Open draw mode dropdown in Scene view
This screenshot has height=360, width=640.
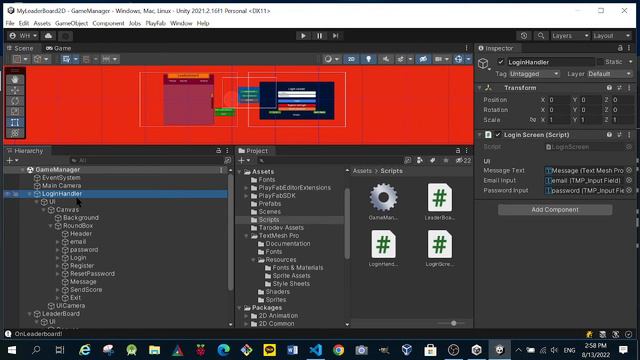coord(331,59)
